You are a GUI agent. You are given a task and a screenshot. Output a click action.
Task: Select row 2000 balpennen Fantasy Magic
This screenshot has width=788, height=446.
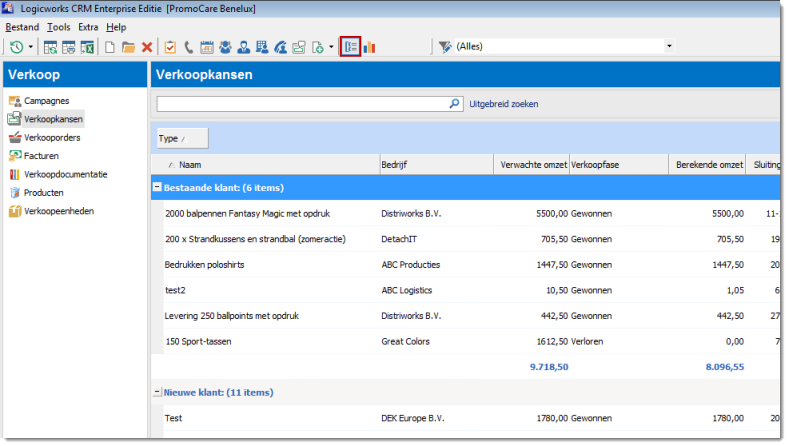click(465, 214)
